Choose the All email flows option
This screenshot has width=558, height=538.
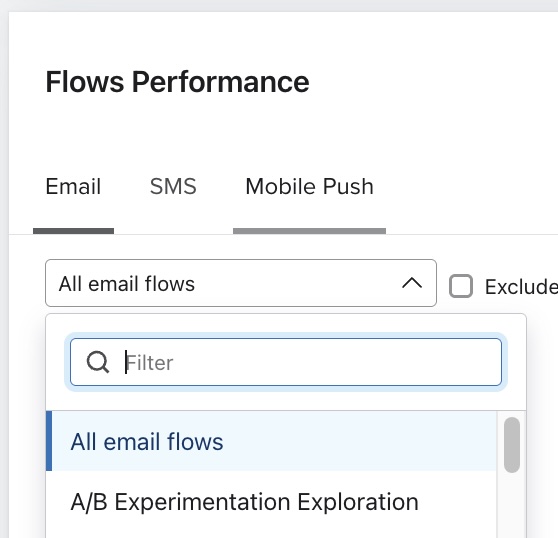[271, 441]
